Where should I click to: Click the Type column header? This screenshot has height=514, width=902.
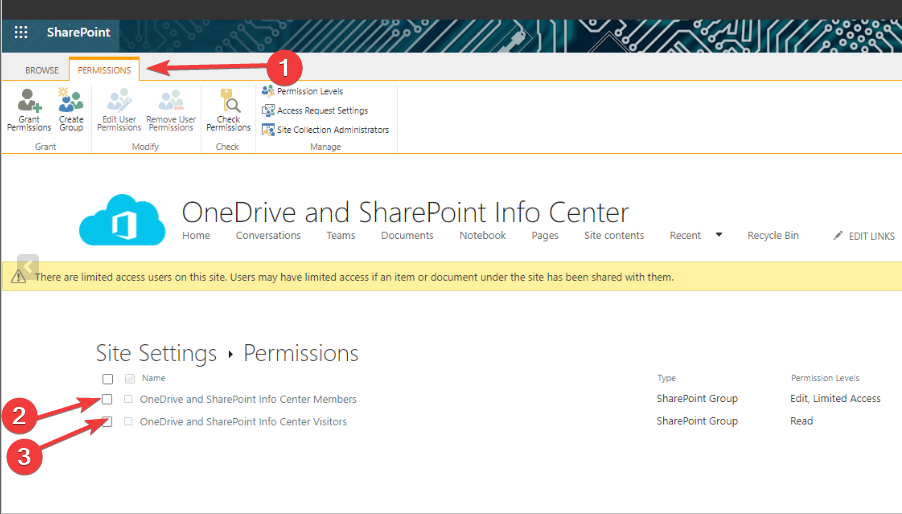(x=666, y=378)
